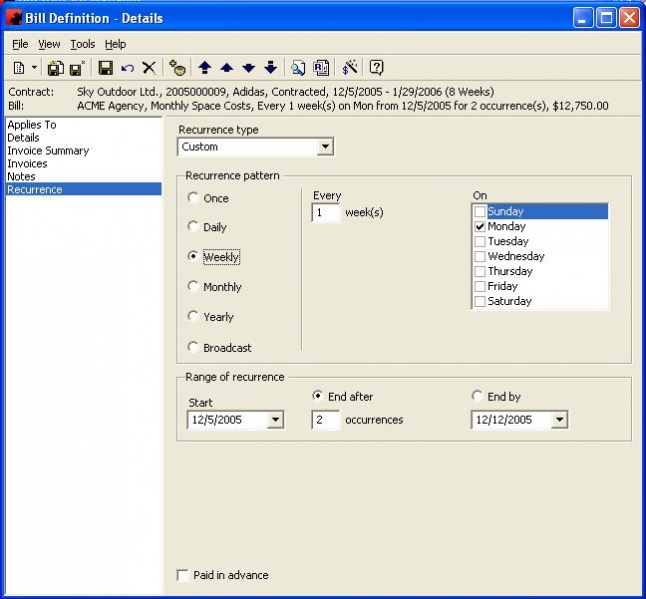Image resolution: width=646 pixels, height=599 pixels.
Task: Choose the End by radio option
Action: tap(477, 396)
